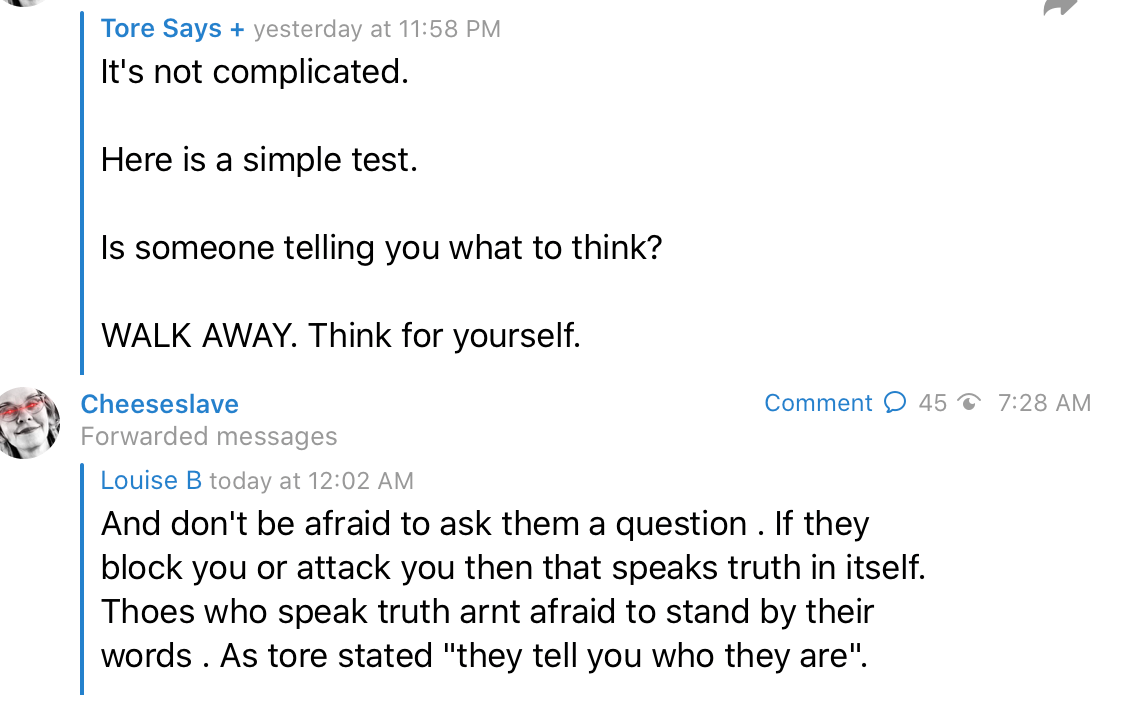Click the "It's not complicated." line

[x=254, y=72]
